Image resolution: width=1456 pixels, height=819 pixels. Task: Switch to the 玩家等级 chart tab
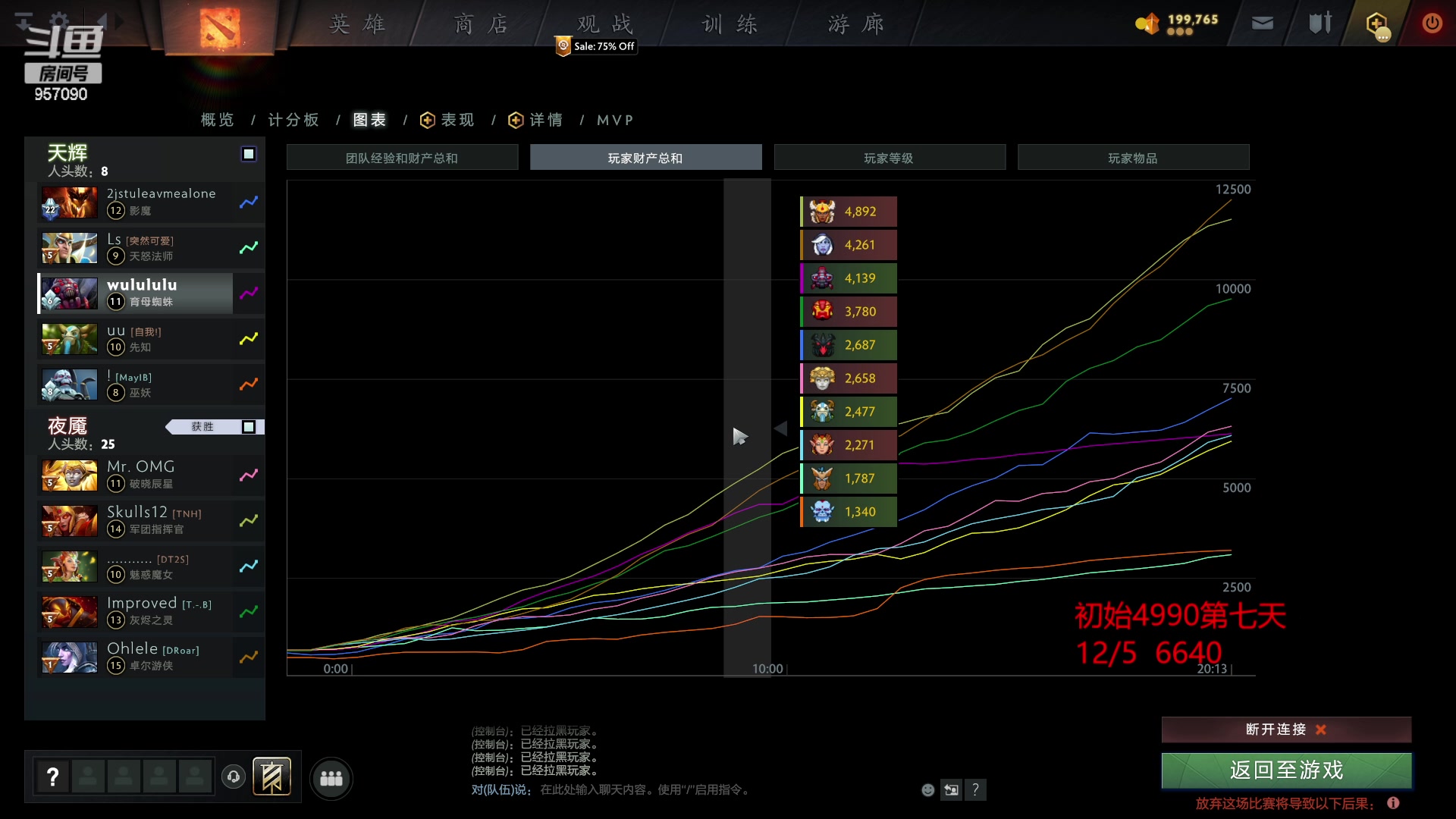point(890,157)
